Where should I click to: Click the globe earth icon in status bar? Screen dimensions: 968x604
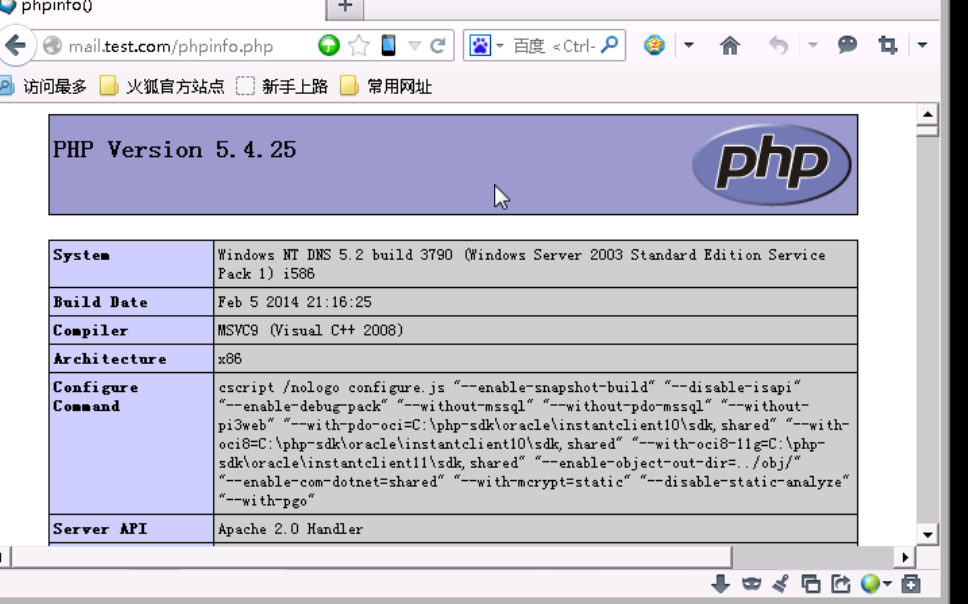tap(870, 584)
